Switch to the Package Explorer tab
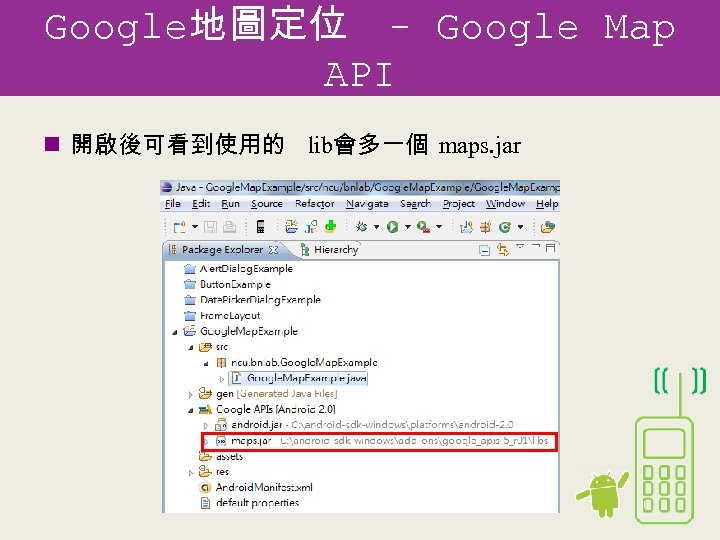This screenshot has height=540, width=720. tap(223, 249)
